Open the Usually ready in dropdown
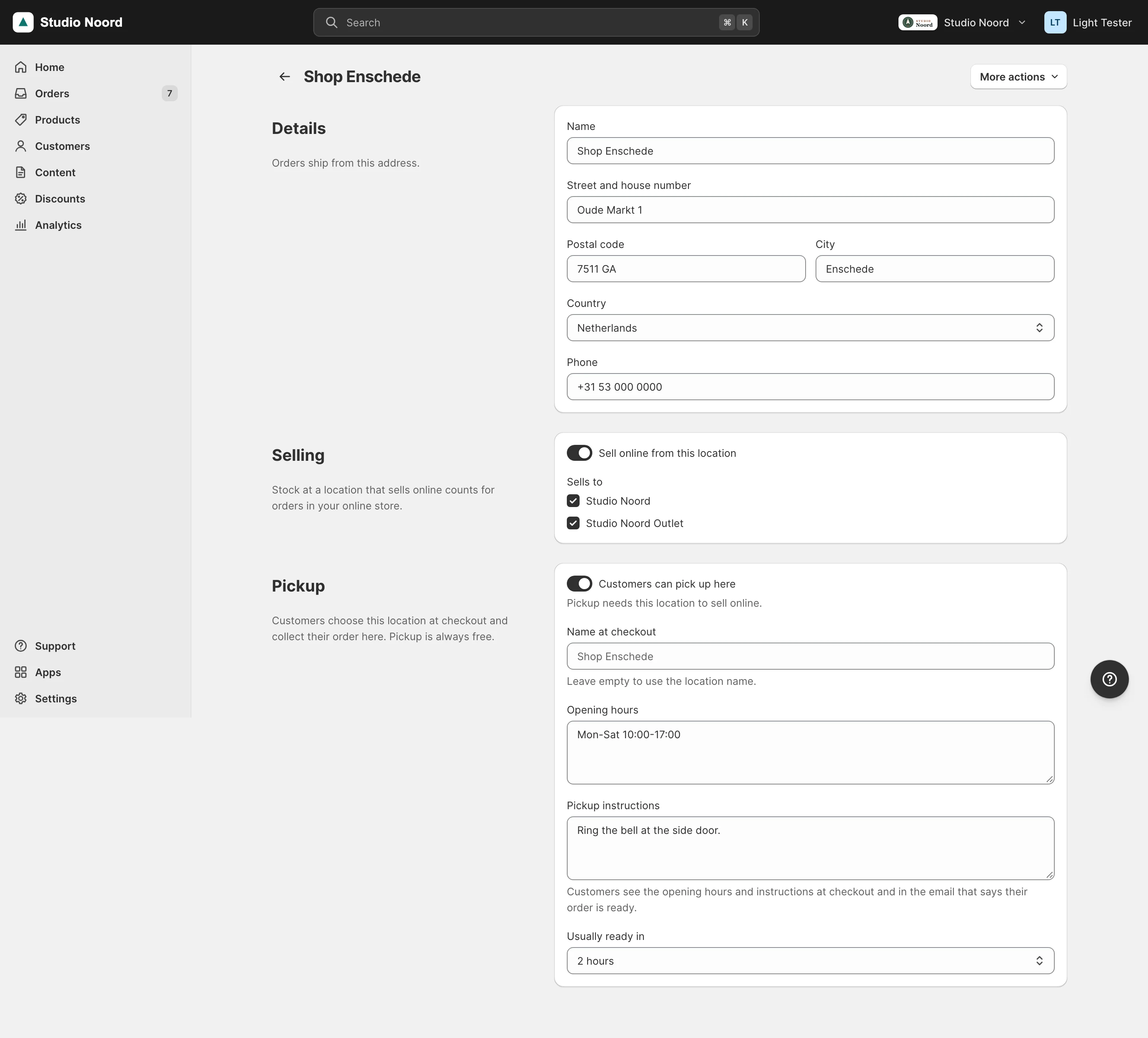This screenshot has height=1038, width=1148. pos(810,961)
